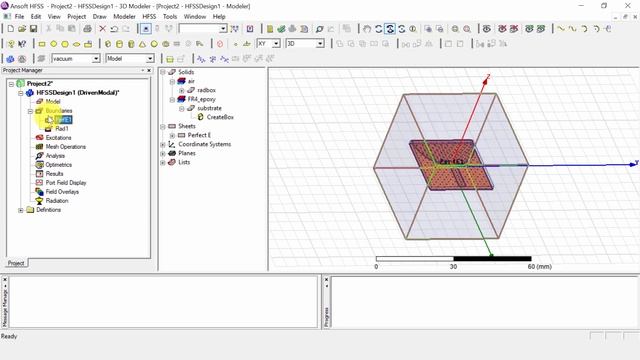Expand the Lists node

tap(163, 162)
